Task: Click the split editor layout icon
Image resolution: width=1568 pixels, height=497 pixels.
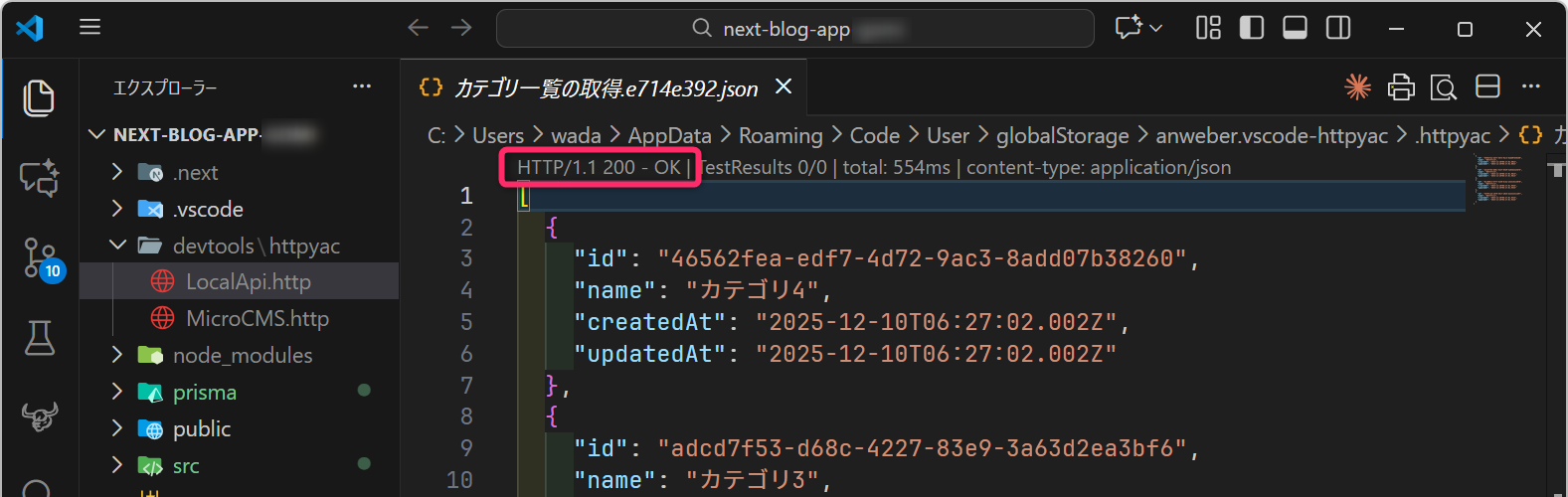Action: (1487, 87)
